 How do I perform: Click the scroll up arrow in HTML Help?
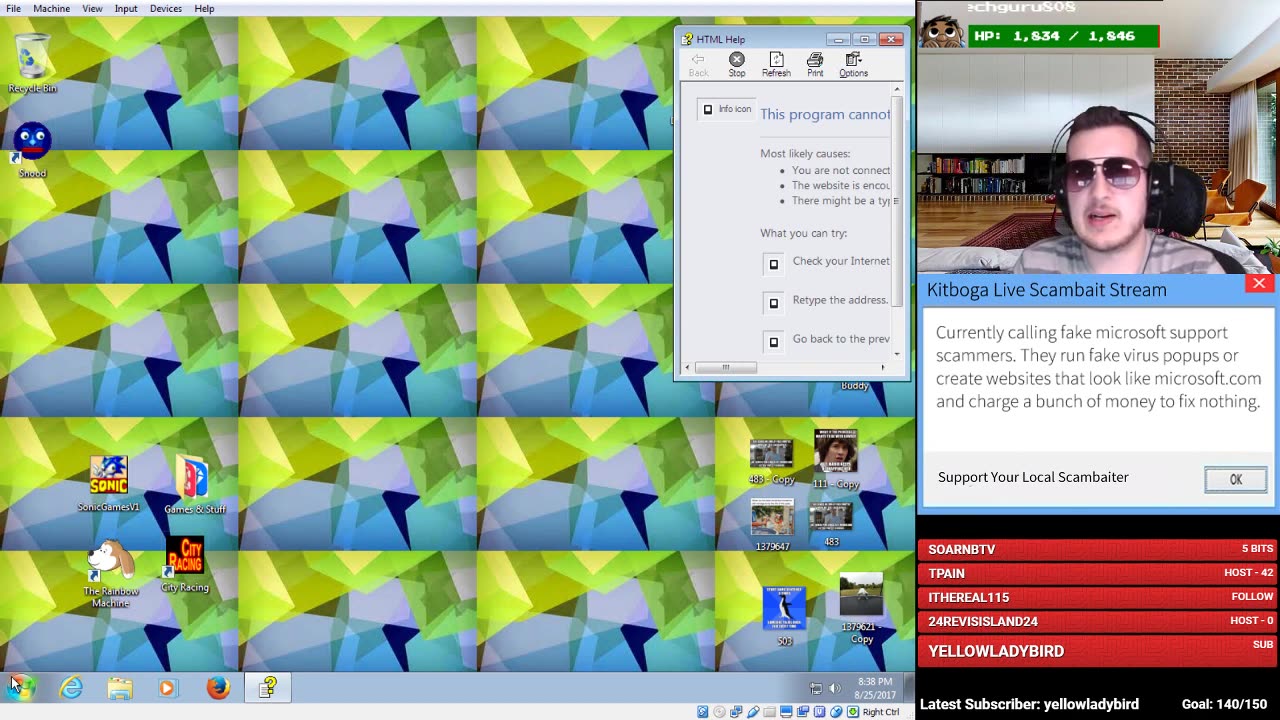896,90
